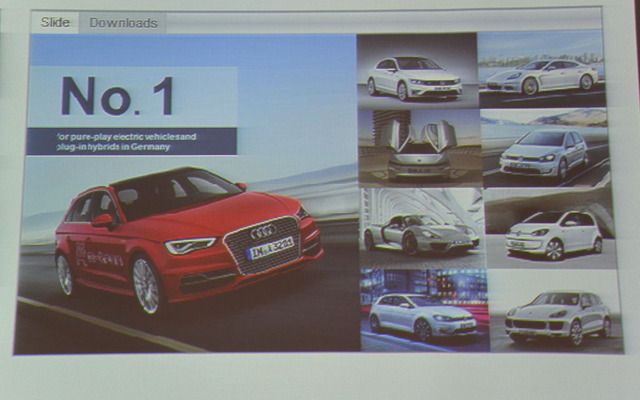Select the VW XL1 open-doors thumbnail

point(420,149)
